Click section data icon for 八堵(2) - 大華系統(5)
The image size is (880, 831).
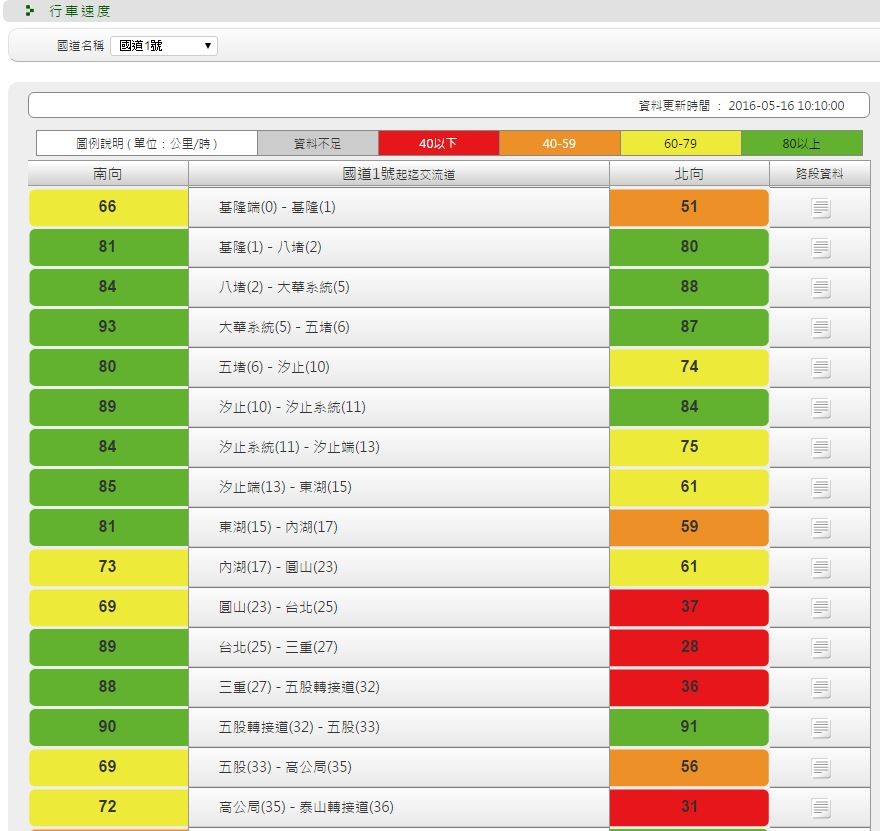pyautogui.click(x=820, y=288)
